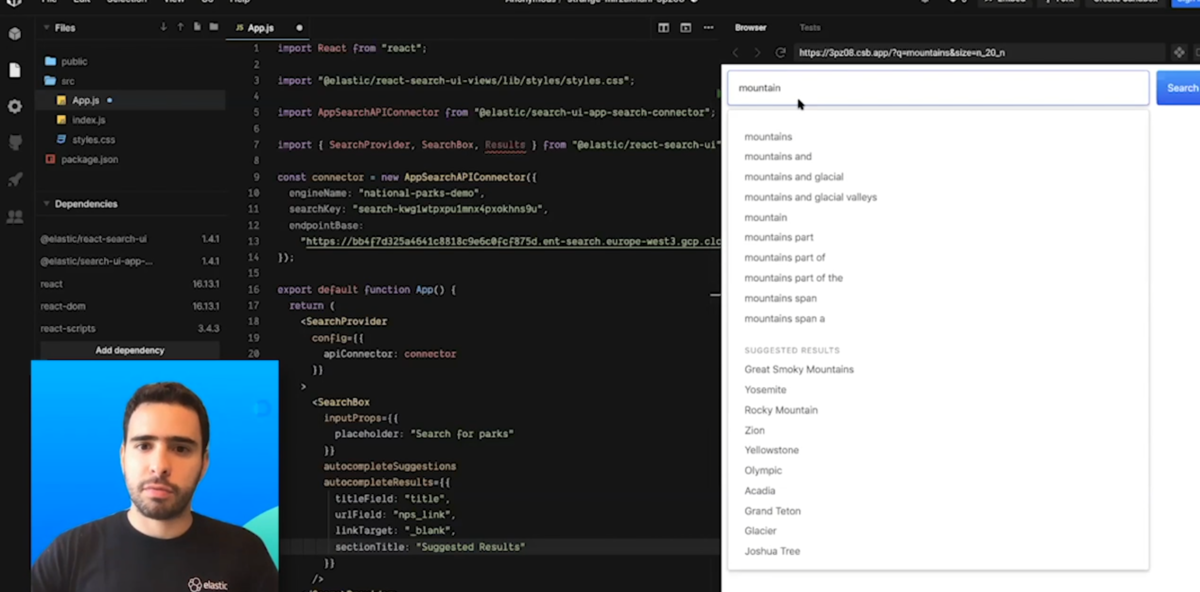Open the Deployment rocket icon

(14, 180)
